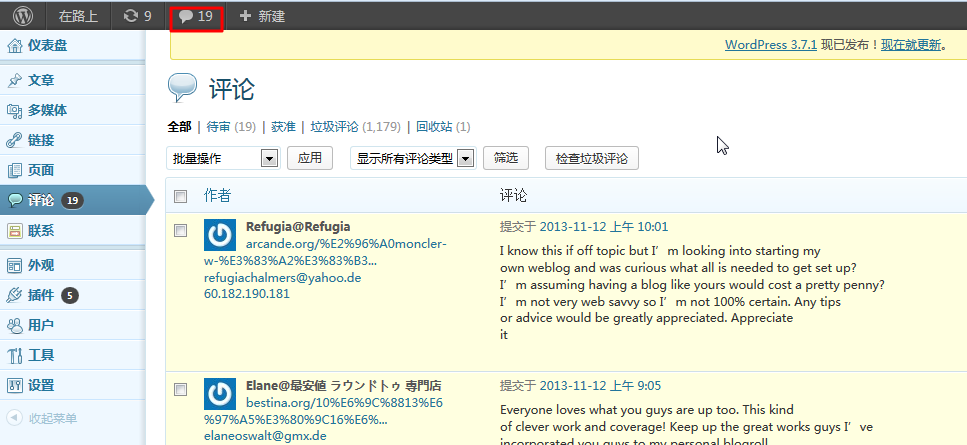Toggle select-all checkbox in table header
Screen dimensions: 967x445
pos(180,197)
